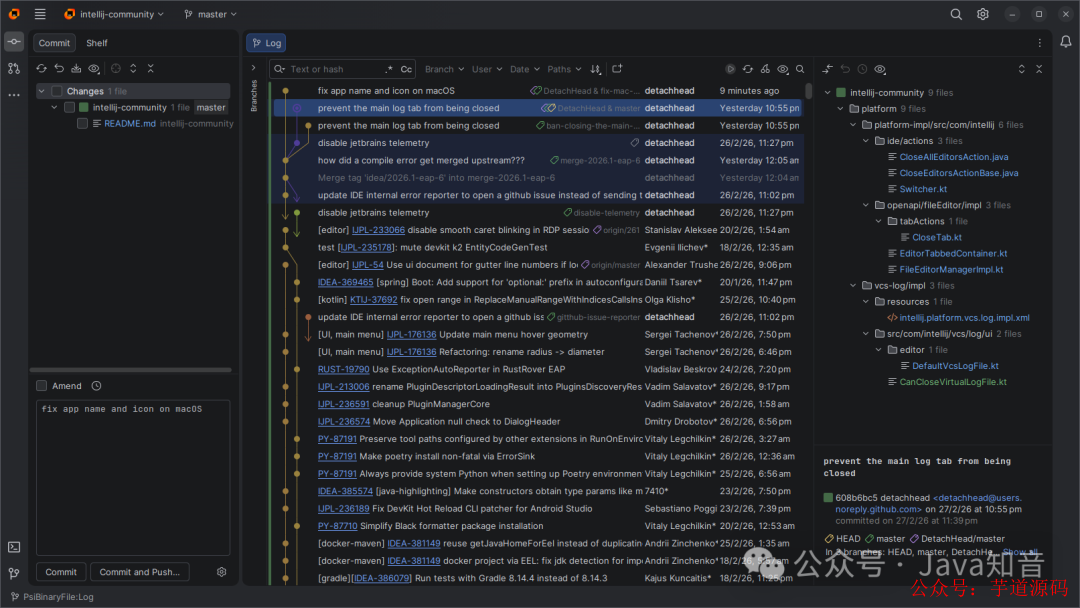Open new log tab icon

617,69
